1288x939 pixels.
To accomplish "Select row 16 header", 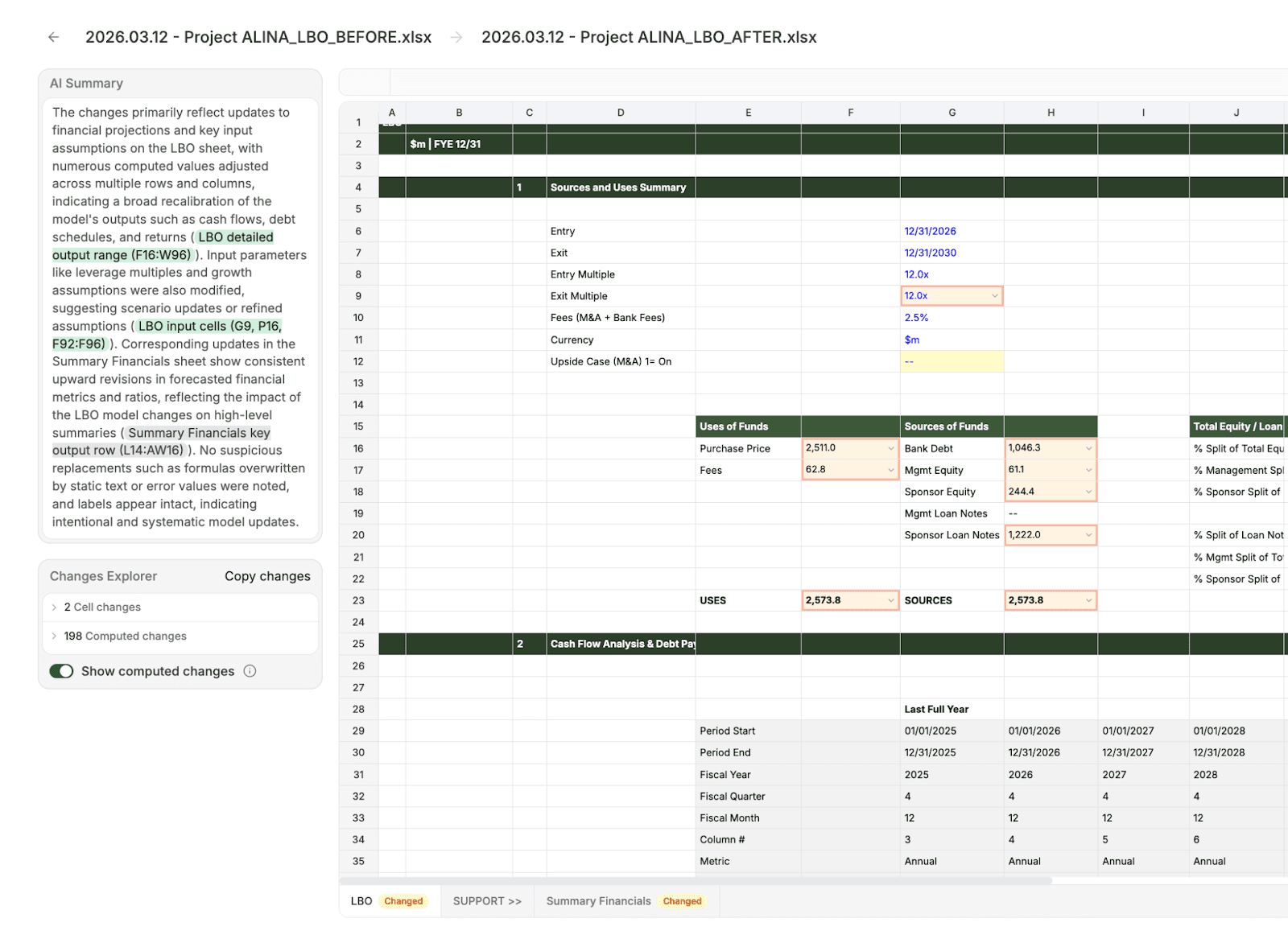I will (x=358, y=448).
